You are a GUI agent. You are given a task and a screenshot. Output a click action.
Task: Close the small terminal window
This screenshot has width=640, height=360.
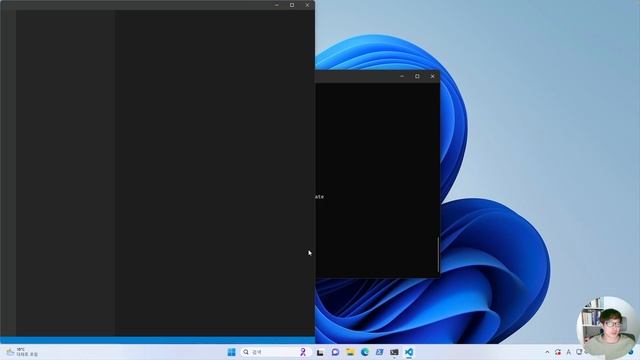[x=433, y=76]
